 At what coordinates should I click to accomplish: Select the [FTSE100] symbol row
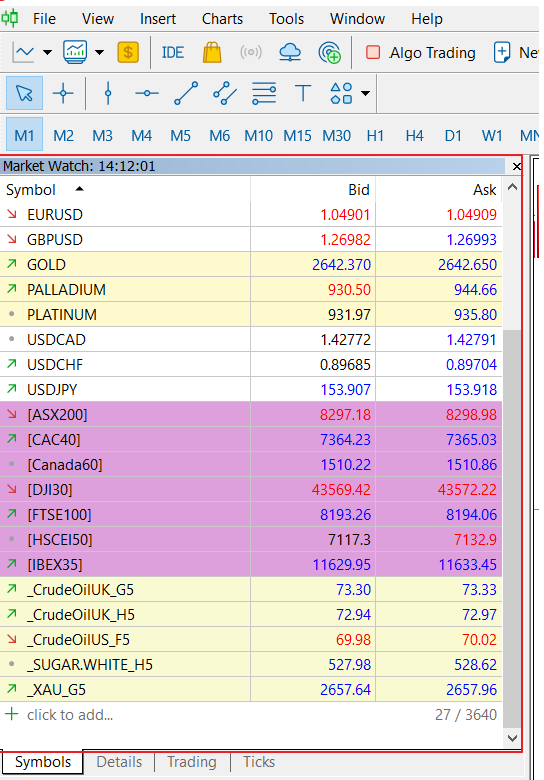coord(251,514)
